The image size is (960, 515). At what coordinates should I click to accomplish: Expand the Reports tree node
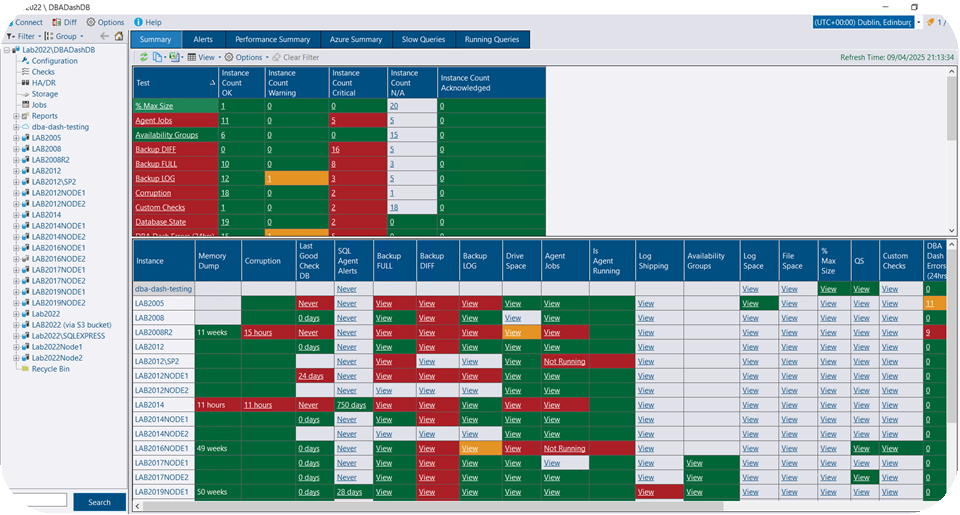(x=16, y=116)
